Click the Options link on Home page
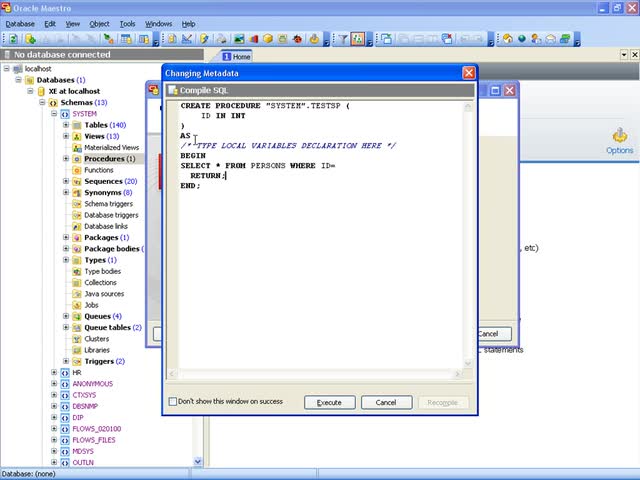Viewport: 640px width, 480px height. click(620, 150)
